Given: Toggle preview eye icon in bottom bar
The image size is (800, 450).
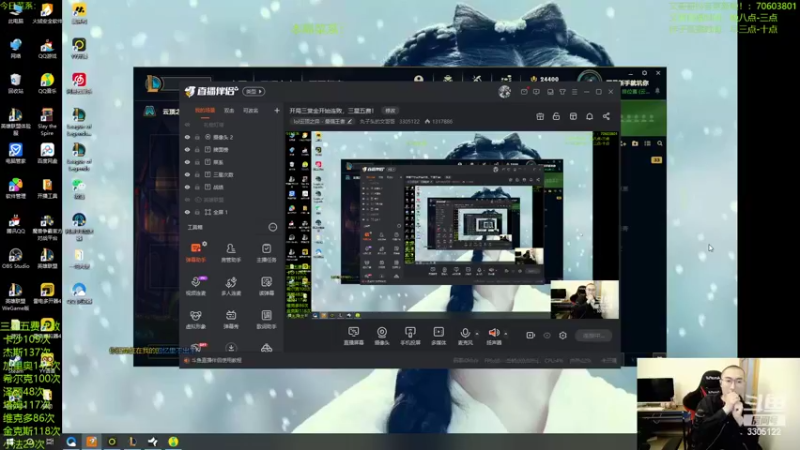Looking at the screenshot, I should 547,335.
